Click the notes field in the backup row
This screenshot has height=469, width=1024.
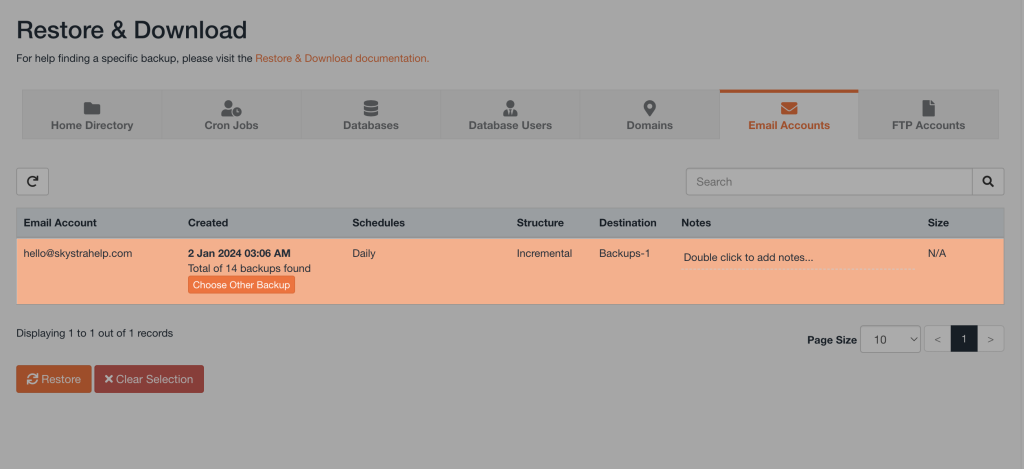click(x=797, y=257)
